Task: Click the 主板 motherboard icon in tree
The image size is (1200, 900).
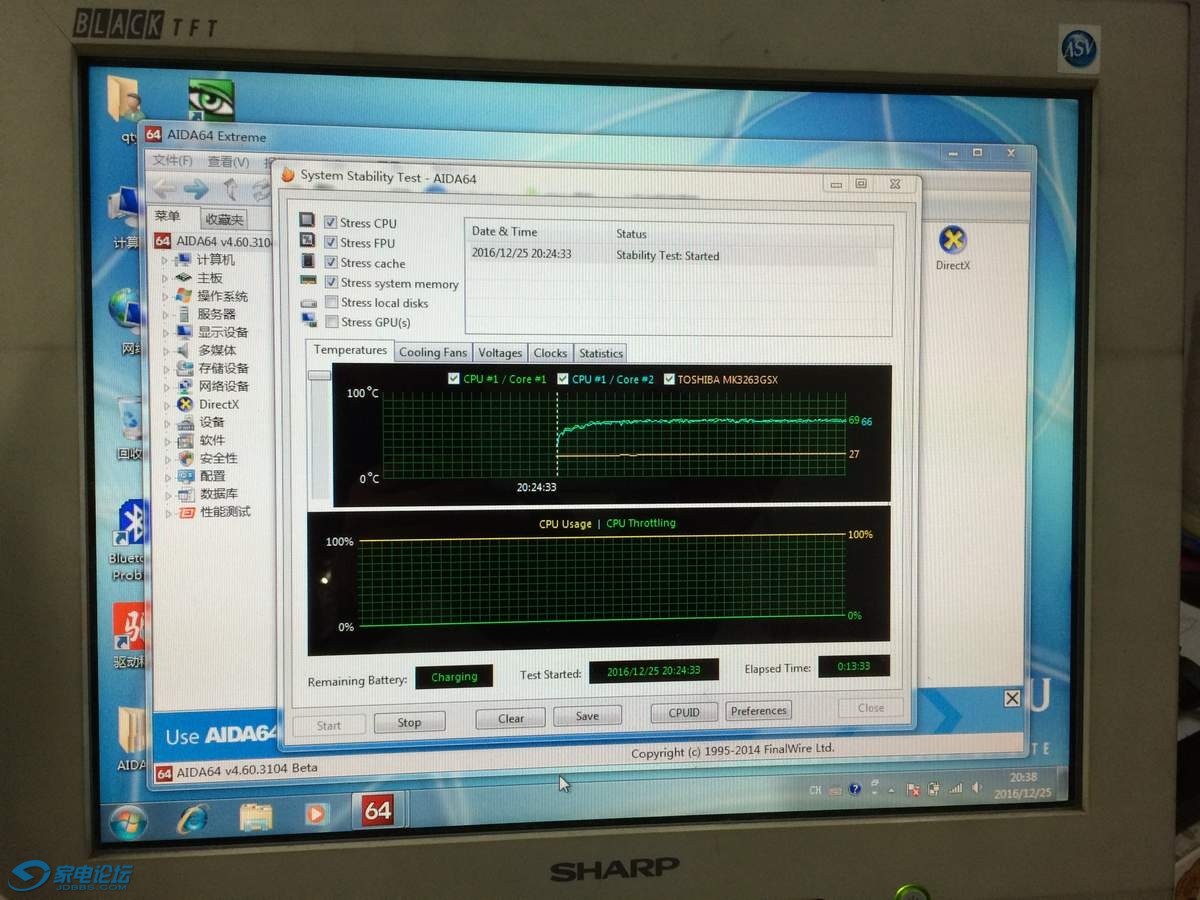Action: click(184, 278)
